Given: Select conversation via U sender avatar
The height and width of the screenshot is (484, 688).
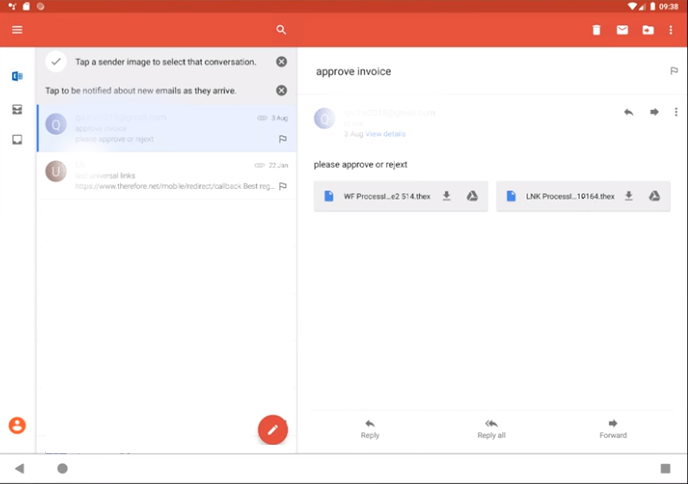Looking at the screenshot, I should [x=56, y=171].
